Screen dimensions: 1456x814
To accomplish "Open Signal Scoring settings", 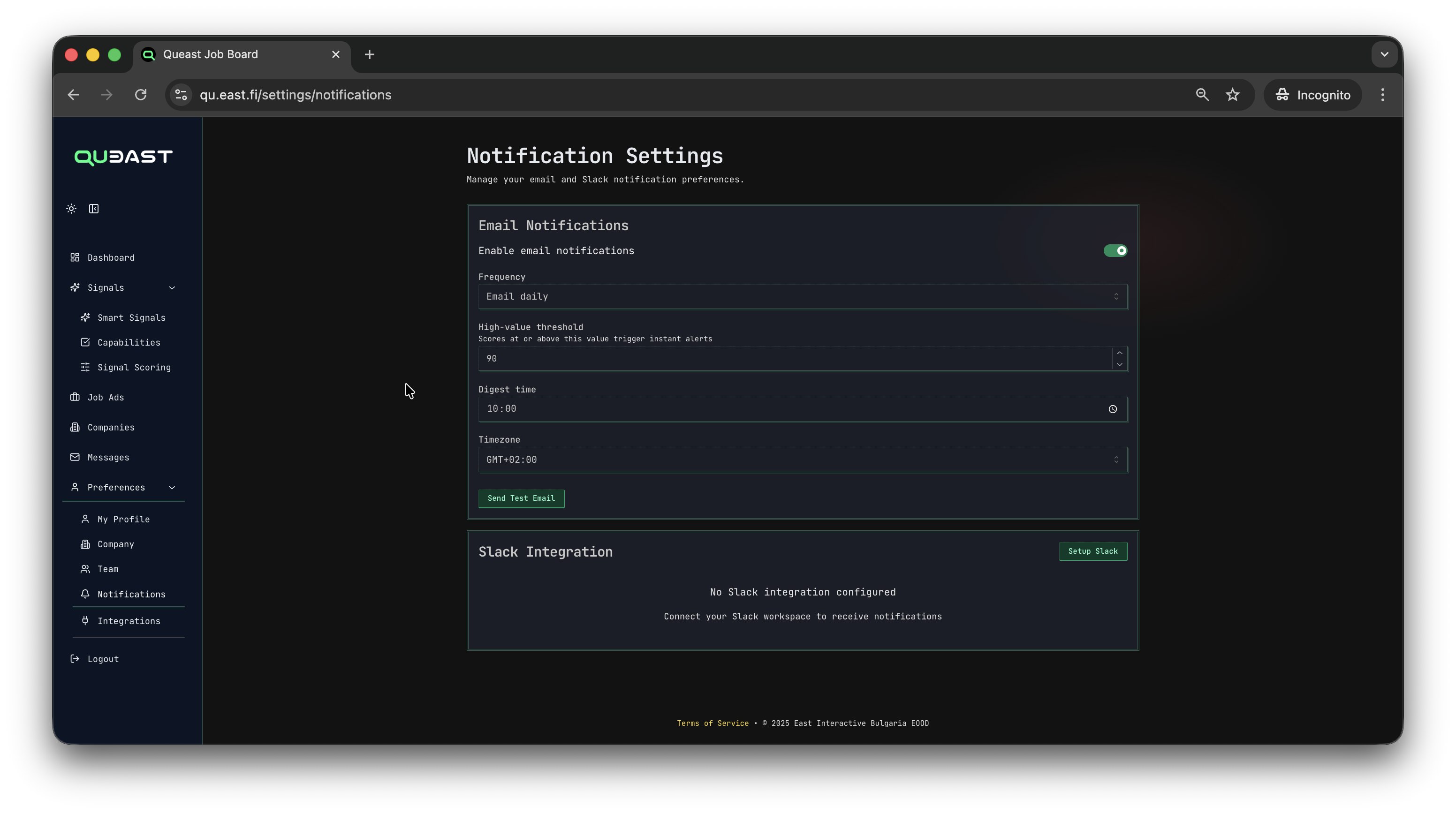I will pos(133,367).
